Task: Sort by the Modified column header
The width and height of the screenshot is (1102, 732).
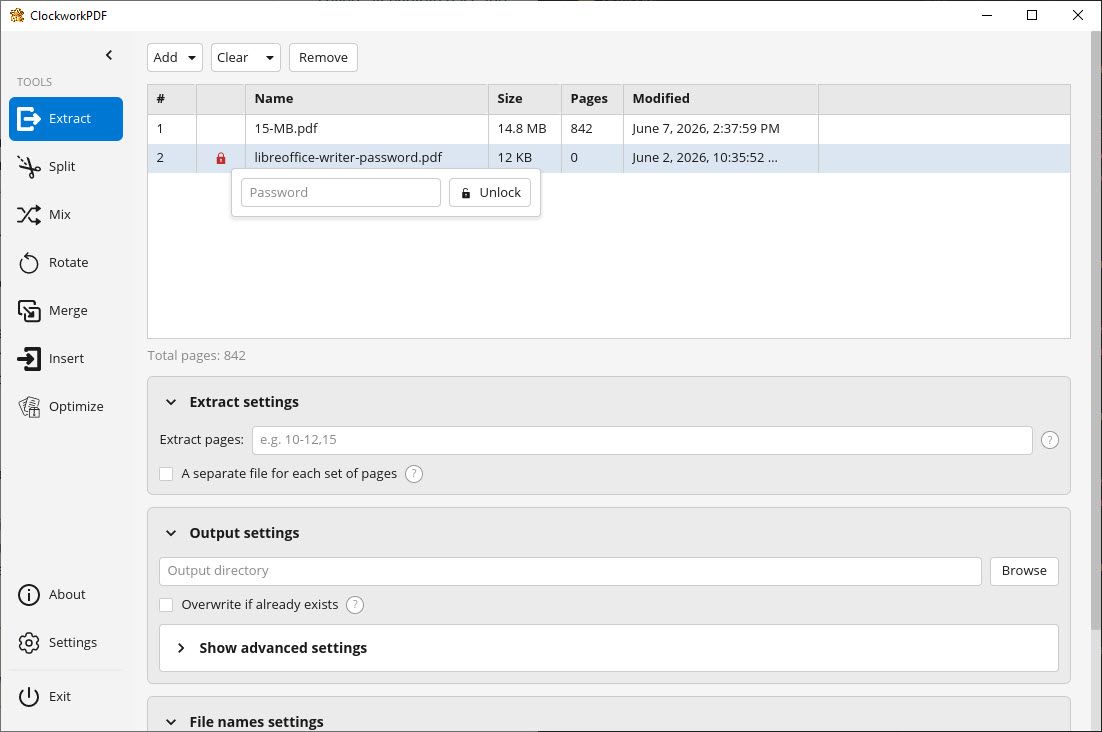Action: click(x=720, y=99)
